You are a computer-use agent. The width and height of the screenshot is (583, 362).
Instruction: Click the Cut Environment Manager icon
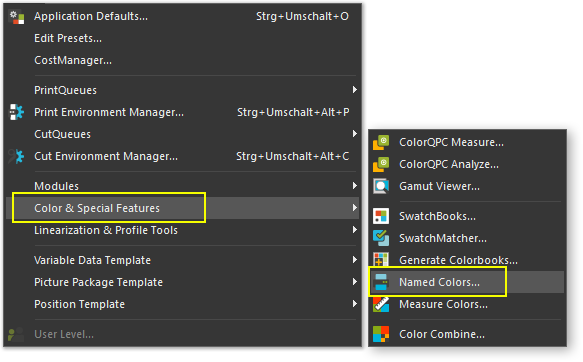pos(16,156)
